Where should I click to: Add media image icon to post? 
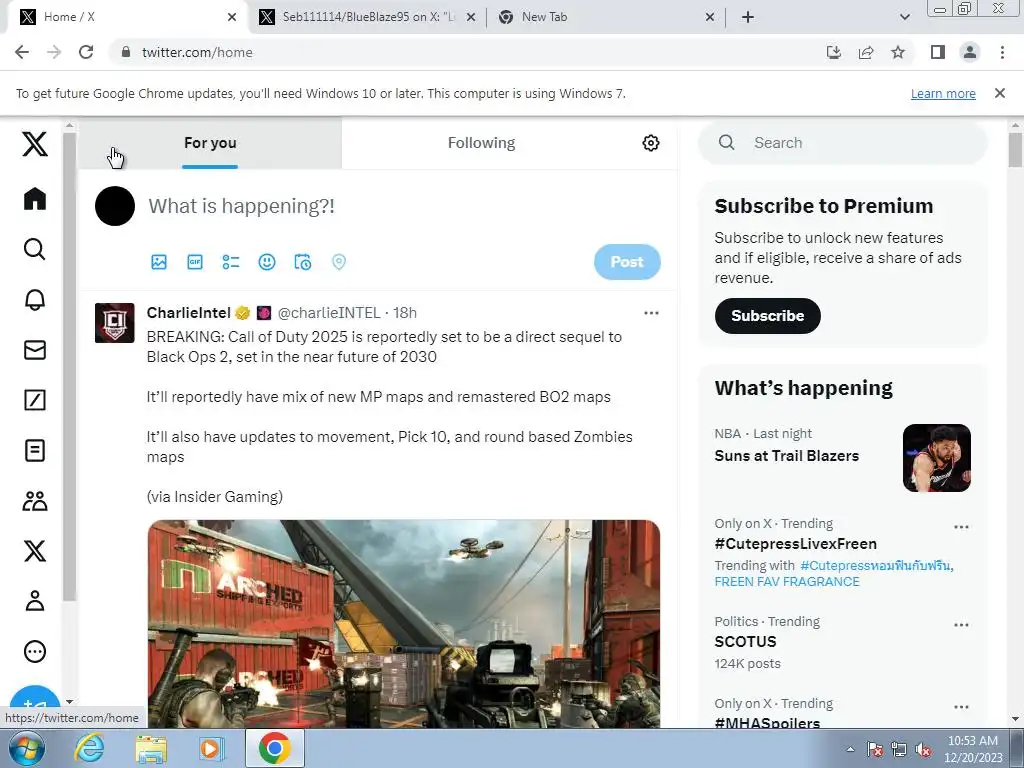point(159,262)
